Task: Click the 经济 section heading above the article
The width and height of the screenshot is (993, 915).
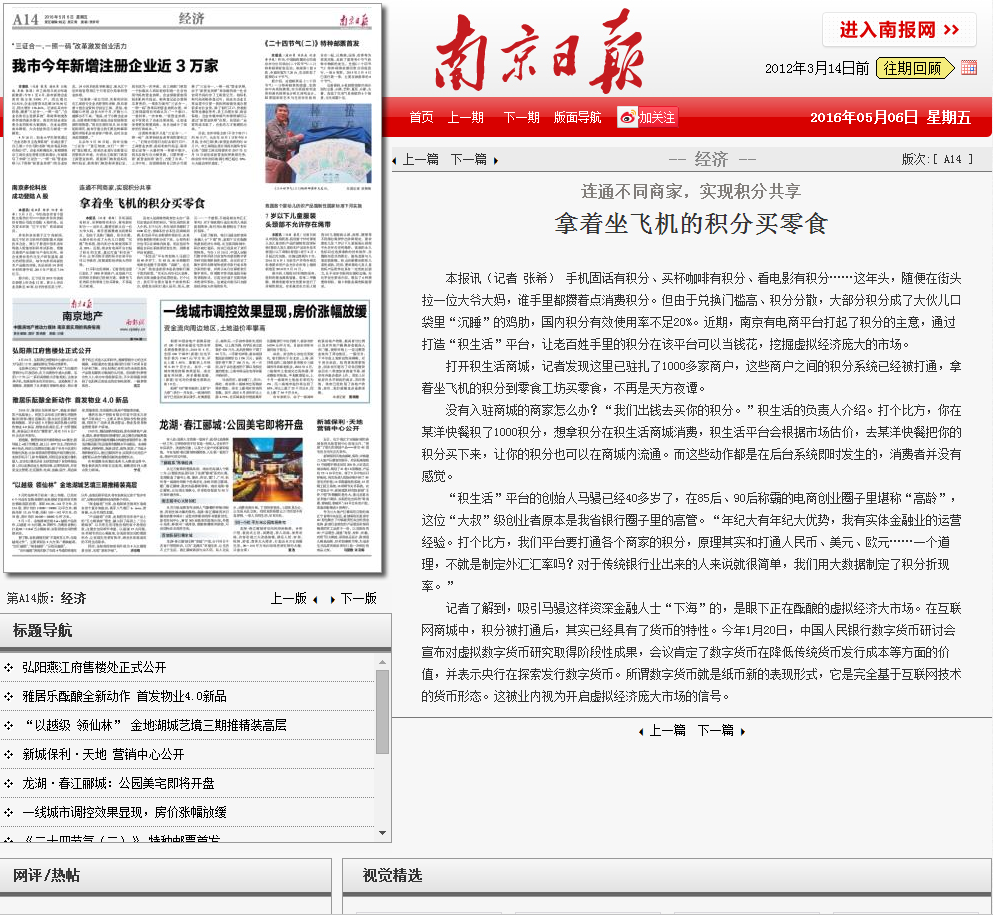Action: [x=711, y=159]
